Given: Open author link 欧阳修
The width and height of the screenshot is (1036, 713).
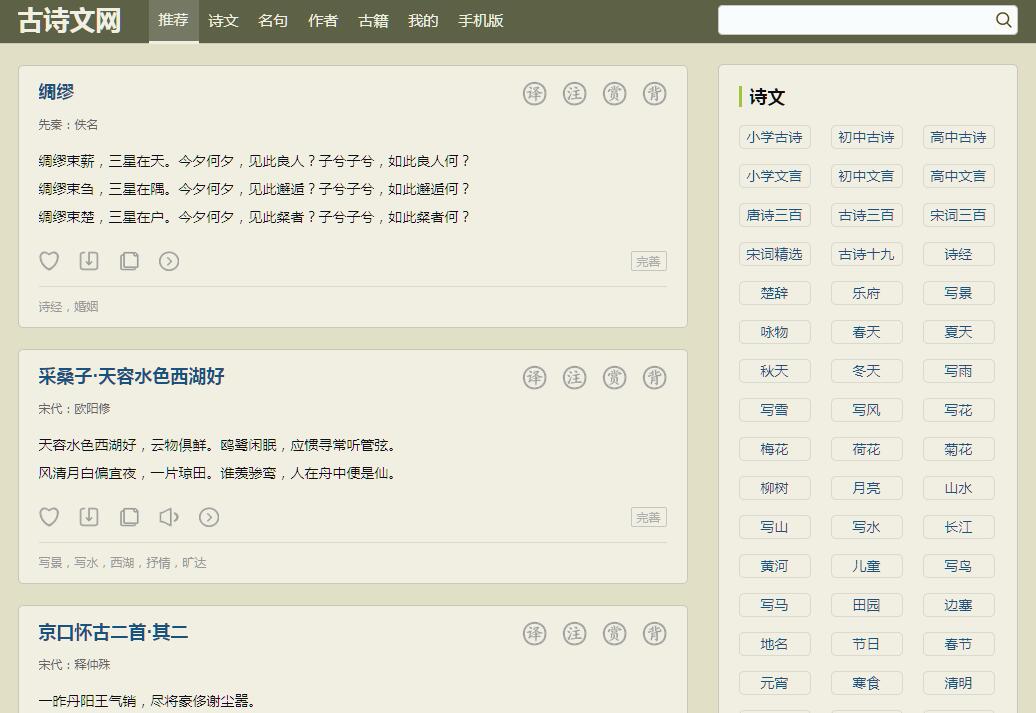Looking at the screenshot, I should point(92,409).
